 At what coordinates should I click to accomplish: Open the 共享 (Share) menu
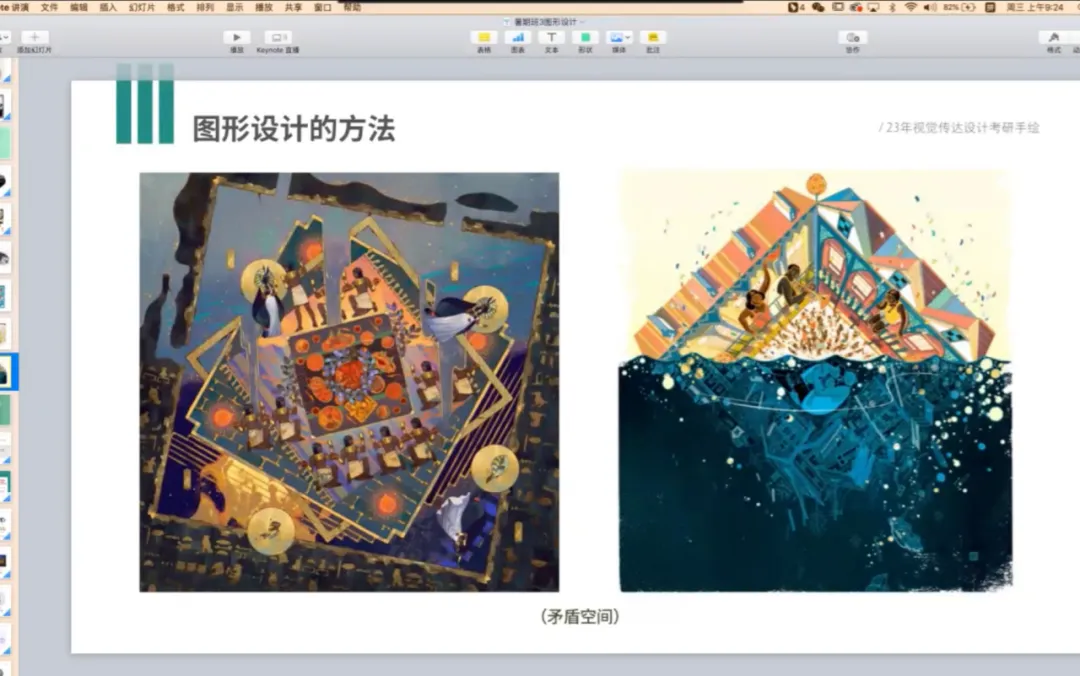point(293,7)
